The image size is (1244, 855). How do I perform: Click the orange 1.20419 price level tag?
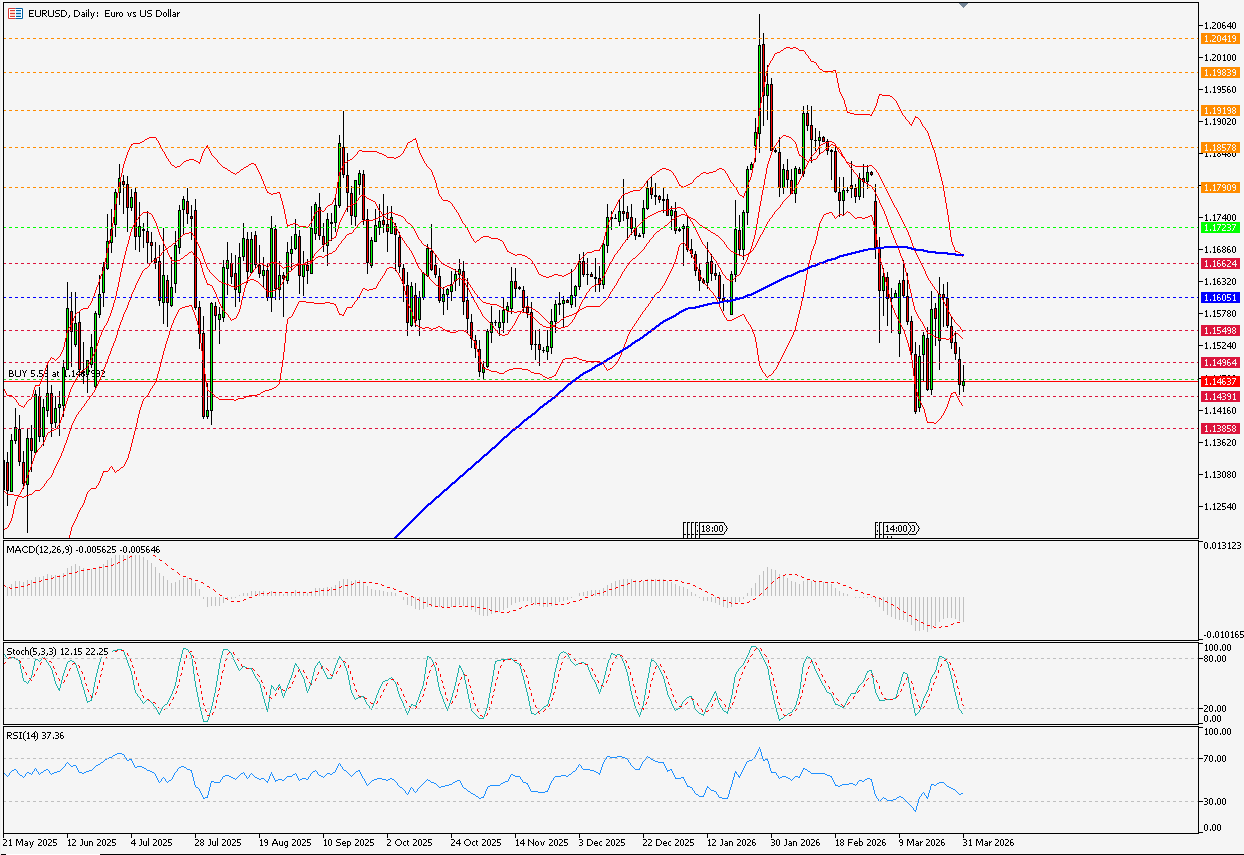click(1222, 38)
